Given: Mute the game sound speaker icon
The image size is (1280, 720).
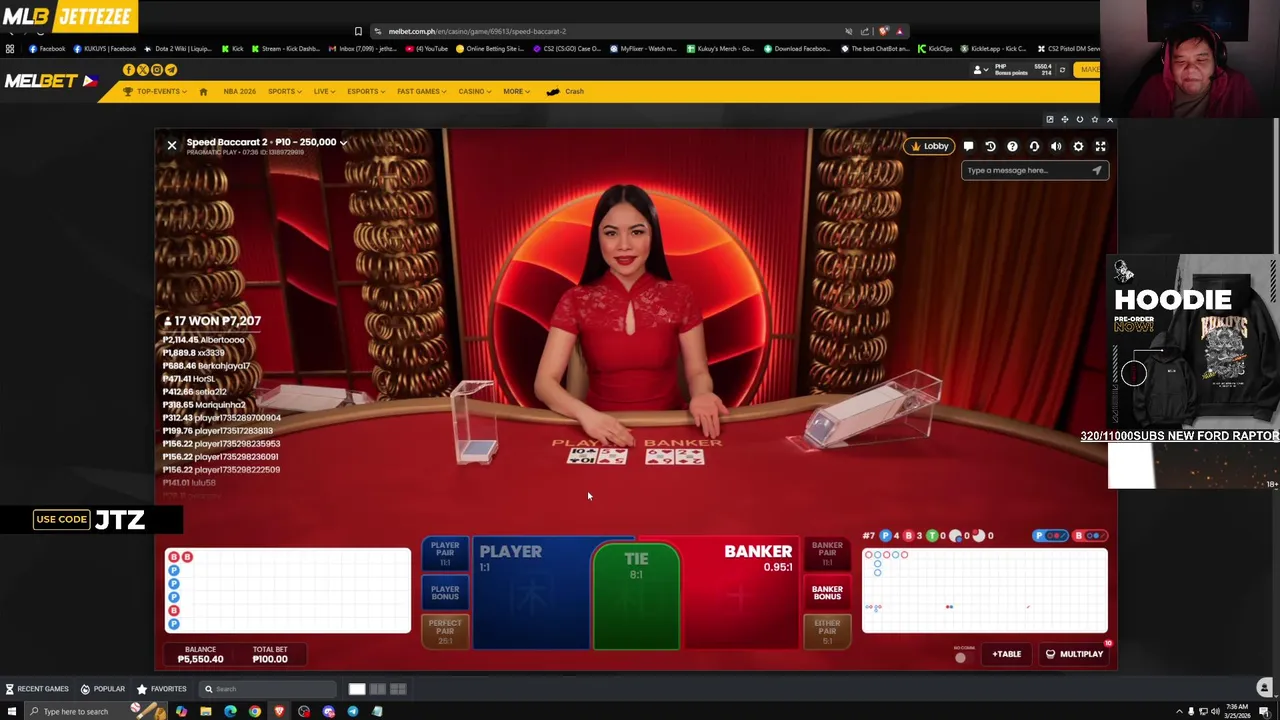Looking at the screenshot, I should tap(1056, 146).
